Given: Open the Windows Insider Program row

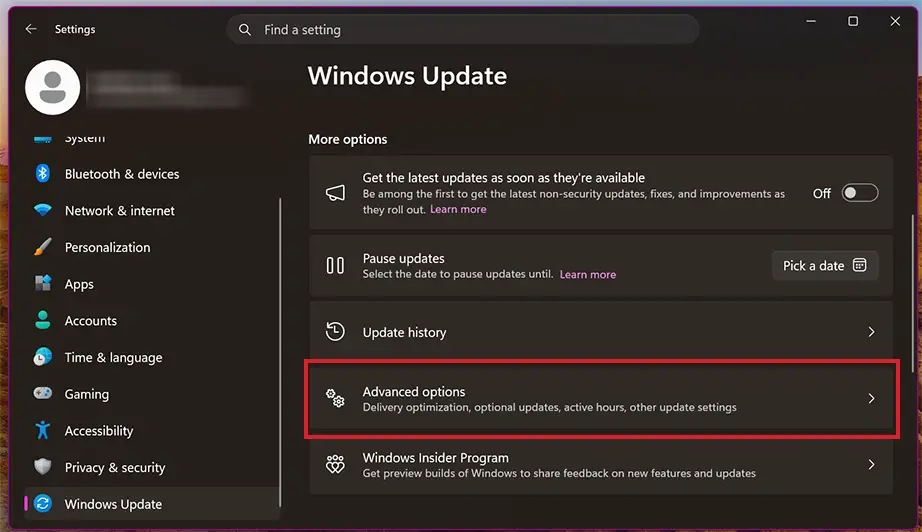Looking at the screenshot, I should pyautogui.click(x=601, y=464).
